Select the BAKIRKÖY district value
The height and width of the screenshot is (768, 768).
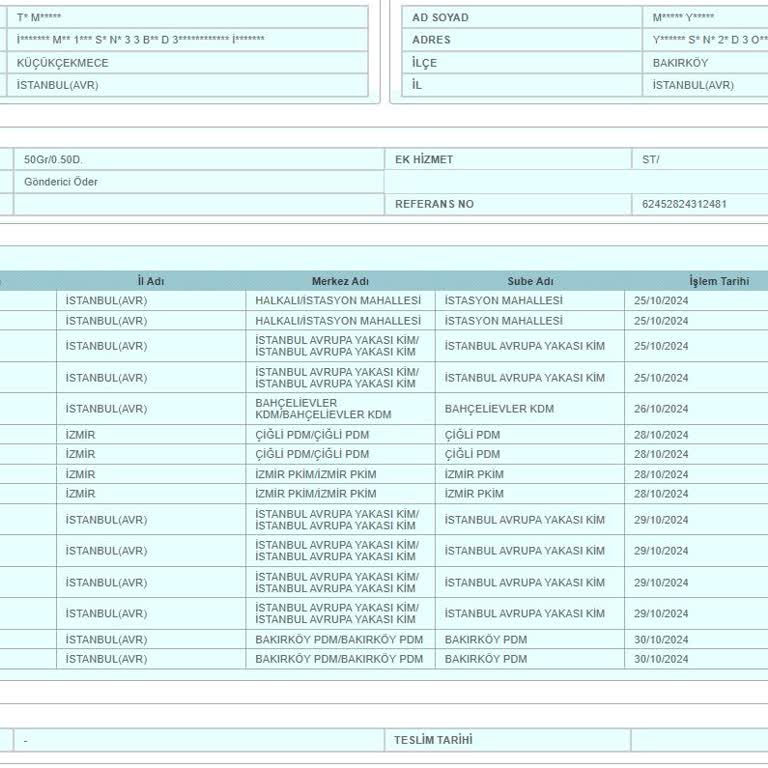(680, 63)
